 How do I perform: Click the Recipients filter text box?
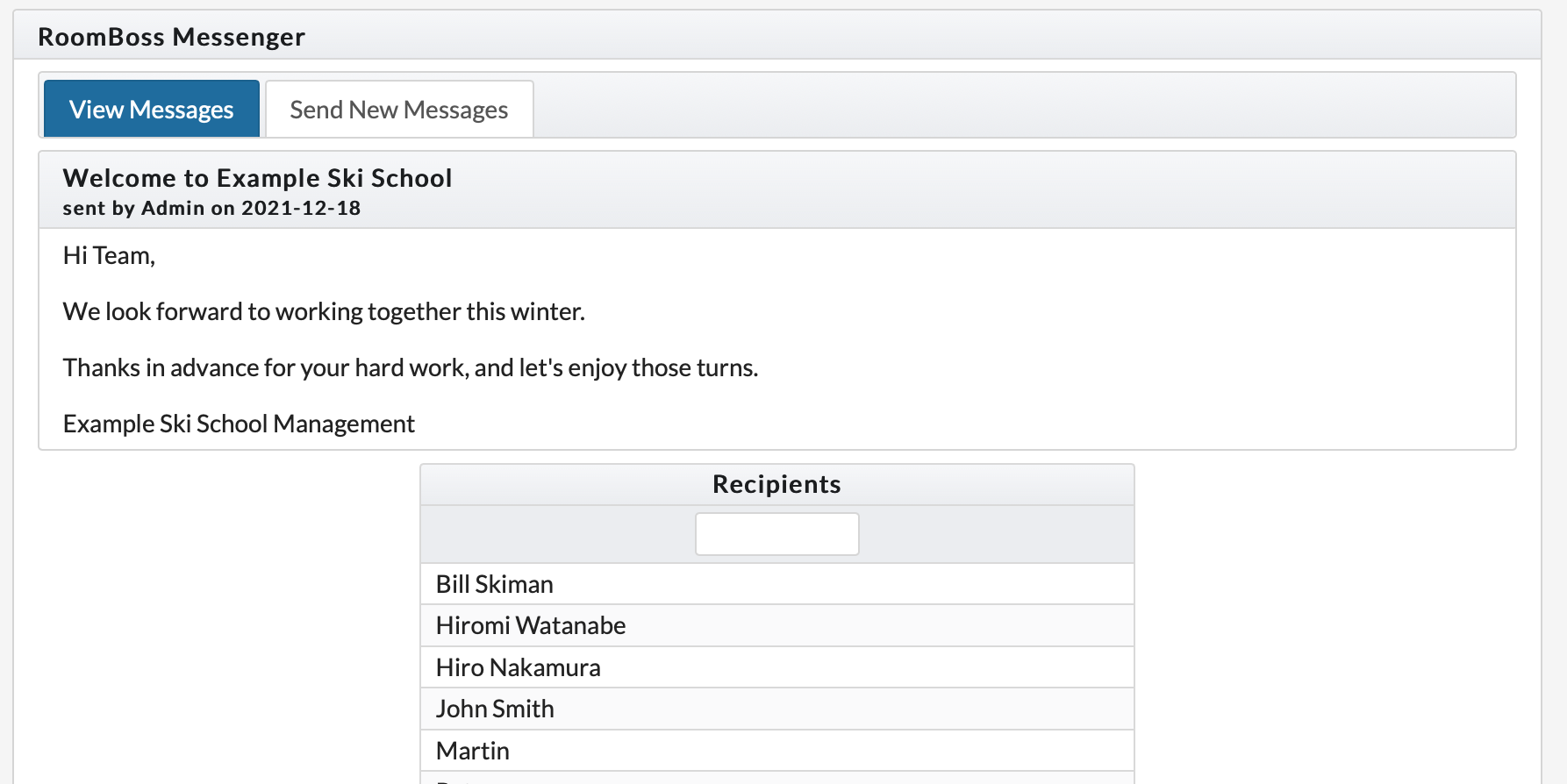[x=776, y=534]
